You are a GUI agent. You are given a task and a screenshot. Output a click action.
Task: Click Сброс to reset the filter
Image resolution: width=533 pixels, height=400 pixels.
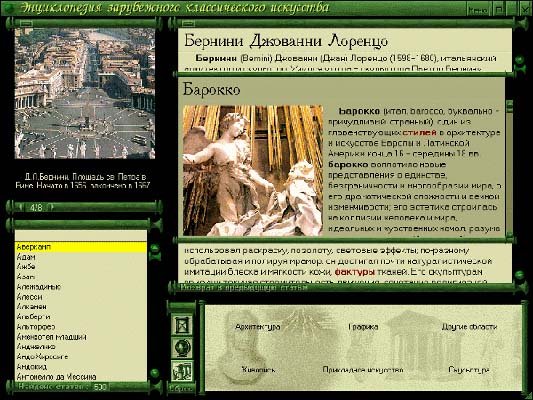point(181,388)
